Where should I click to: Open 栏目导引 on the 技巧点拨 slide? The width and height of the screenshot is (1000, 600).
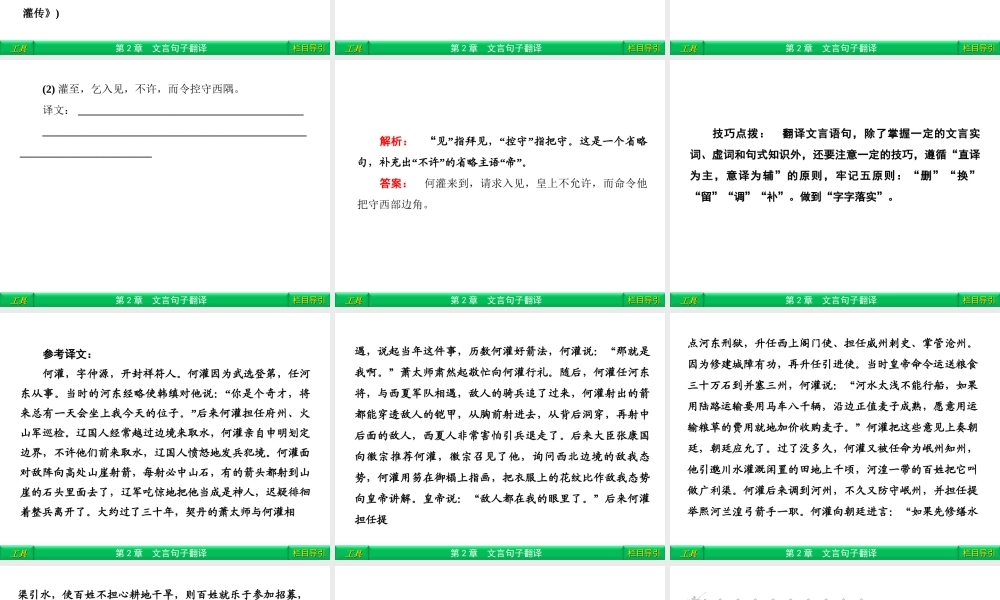978,300
